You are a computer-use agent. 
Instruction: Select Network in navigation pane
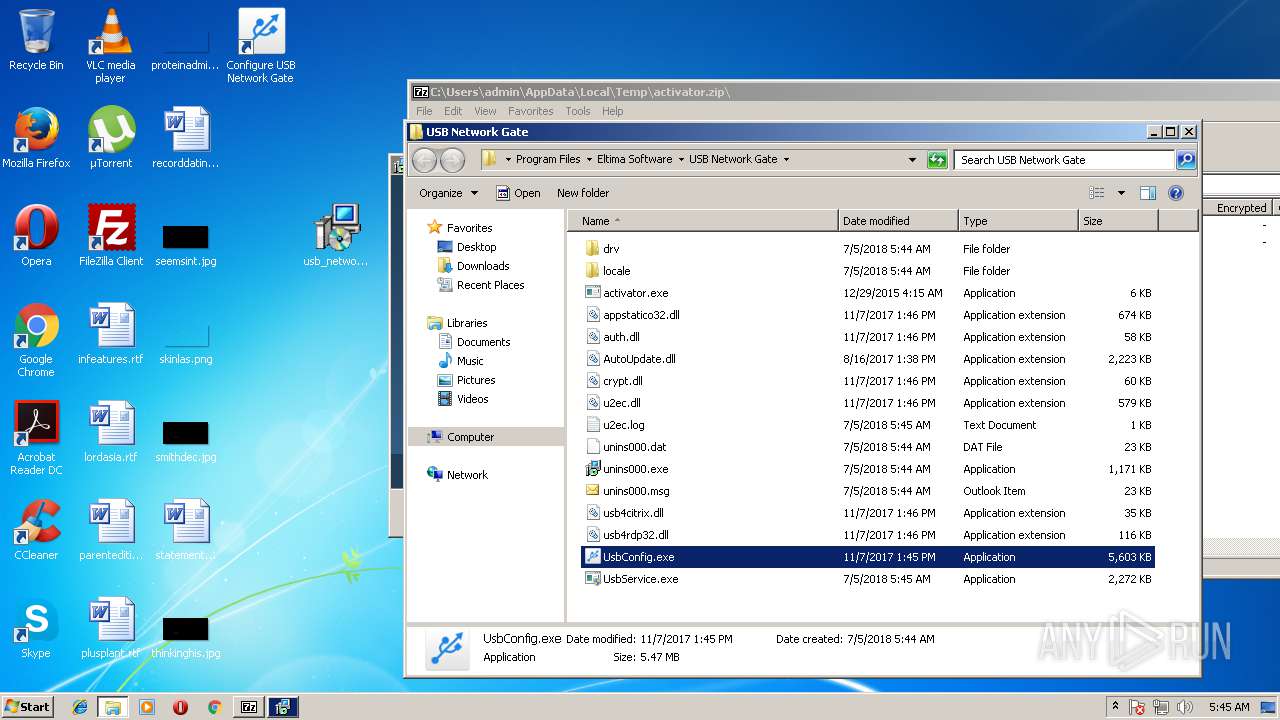458,475
